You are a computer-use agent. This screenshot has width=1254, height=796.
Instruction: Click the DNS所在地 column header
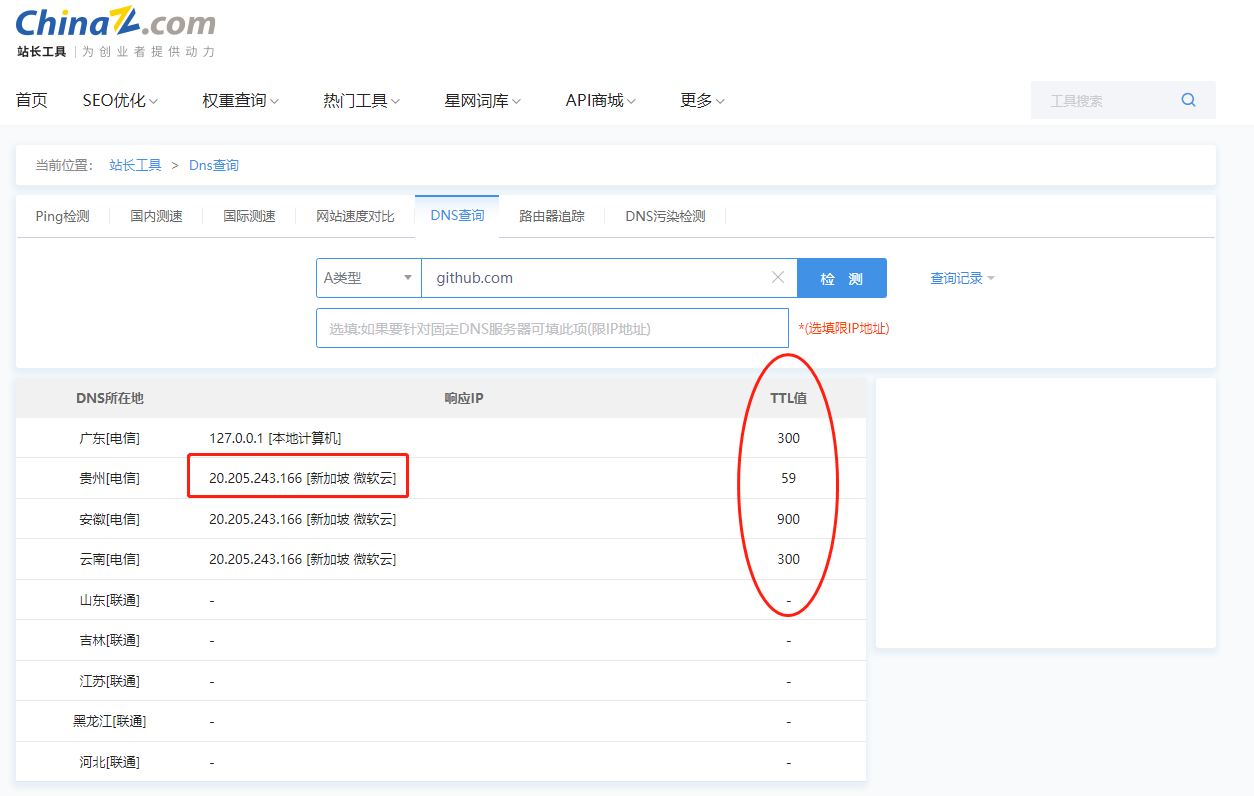tap(110, 398)
